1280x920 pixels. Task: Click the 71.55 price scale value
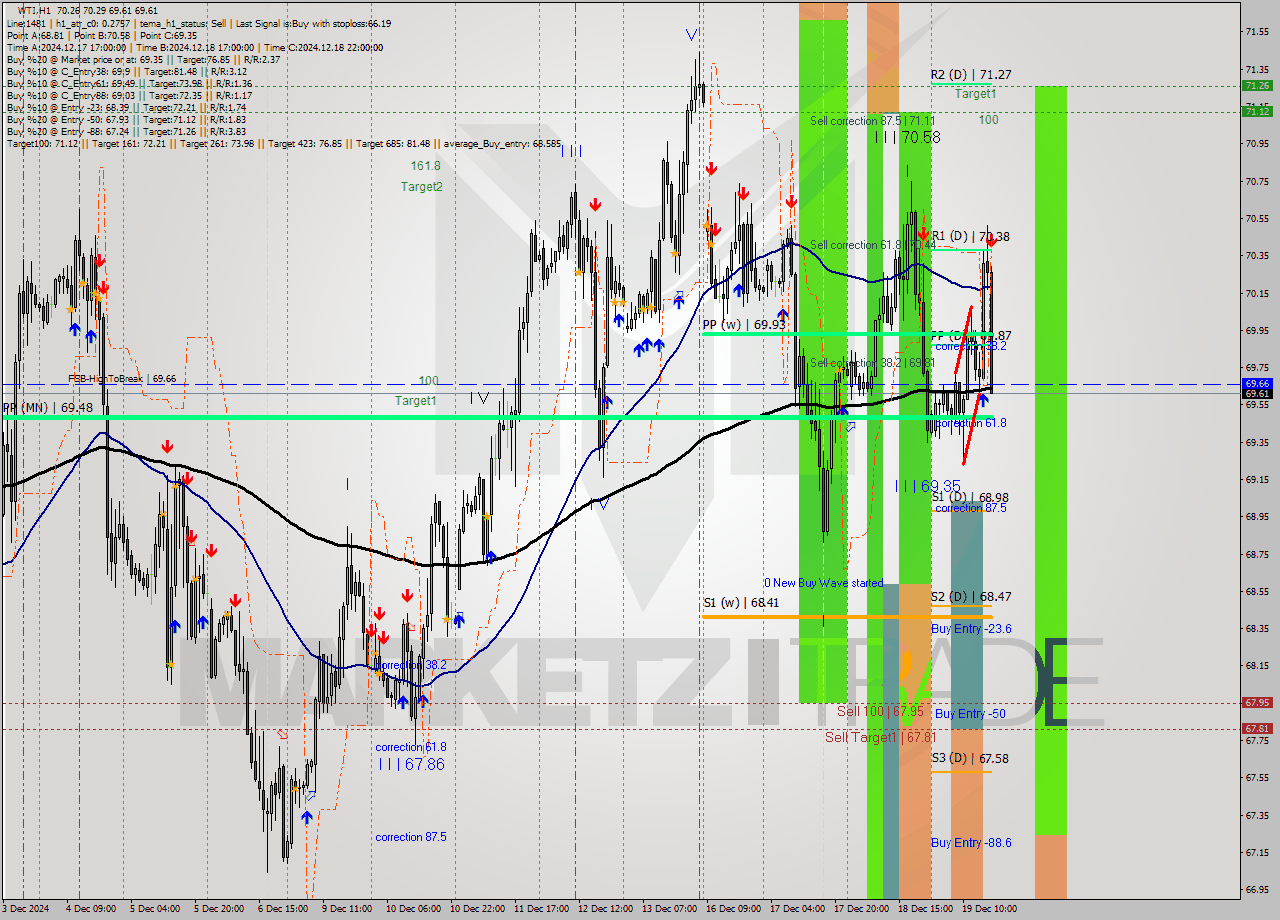pyautogui.click(x=1257, y=32)
